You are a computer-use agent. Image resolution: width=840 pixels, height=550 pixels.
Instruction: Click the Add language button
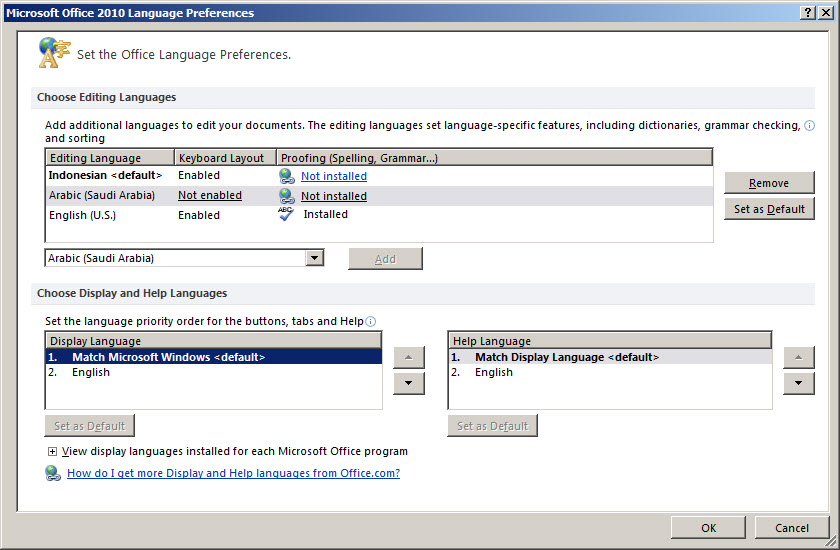pos(385,259)
